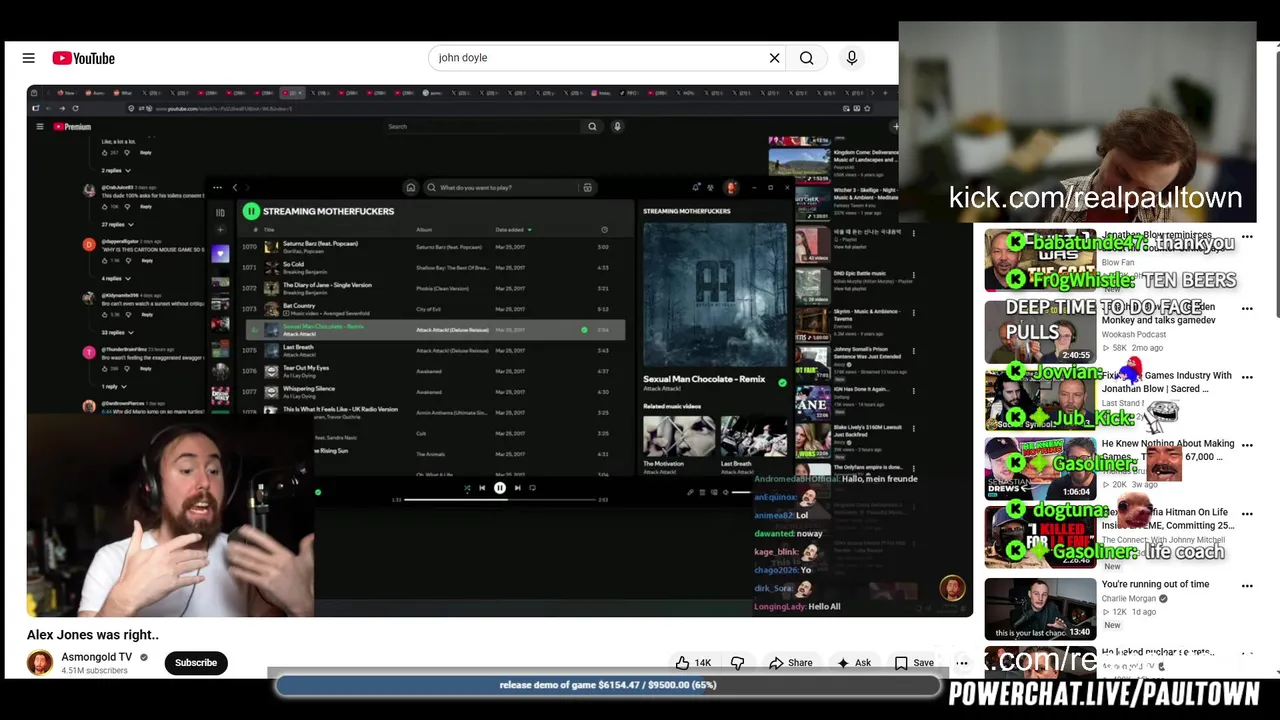Open Spotify Your Library icon
The width and height of the screenshot is (1280, 720).
(220, 212)
